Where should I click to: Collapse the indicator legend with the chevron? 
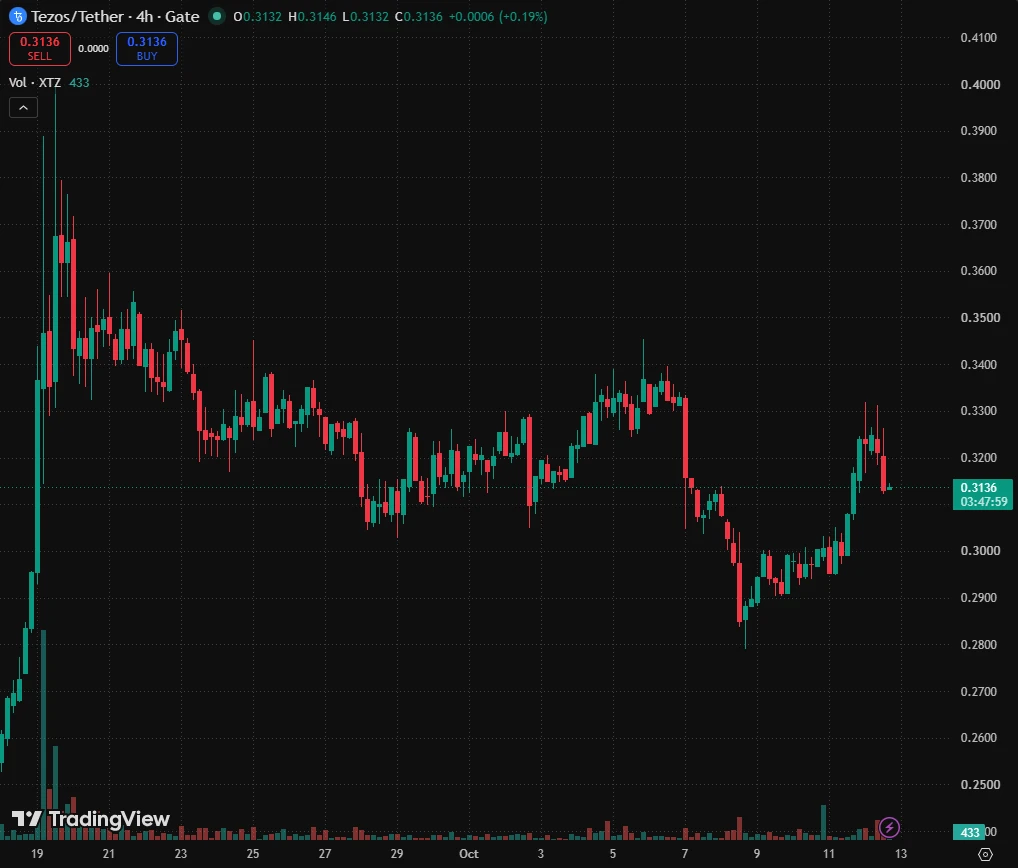[x=23, y=108]
